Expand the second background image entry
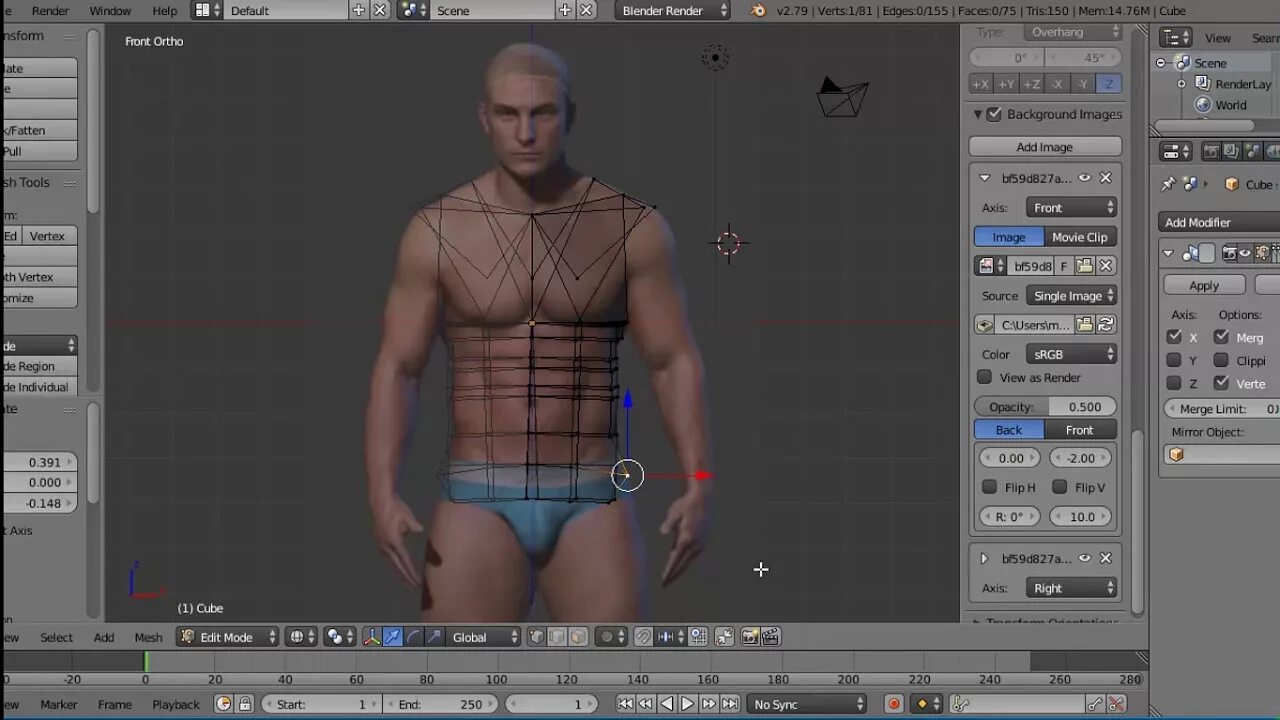Image resolution: width=1280 pixels, height=720 pixels. pos(983,558)
